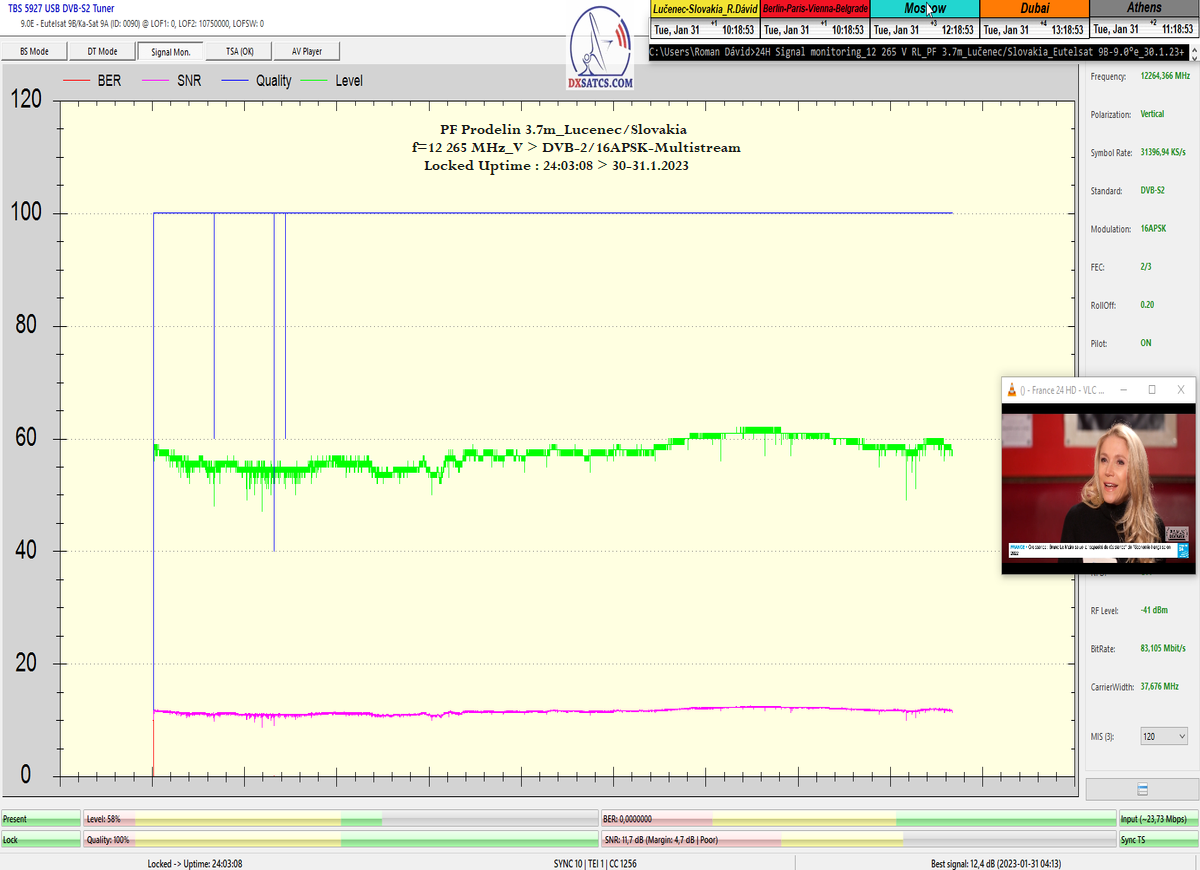Image resolution: width=1200 pixels, height=870 pixels.
Task: Click the panel toggle icon below MIS
Action: tap(1142, 789)
